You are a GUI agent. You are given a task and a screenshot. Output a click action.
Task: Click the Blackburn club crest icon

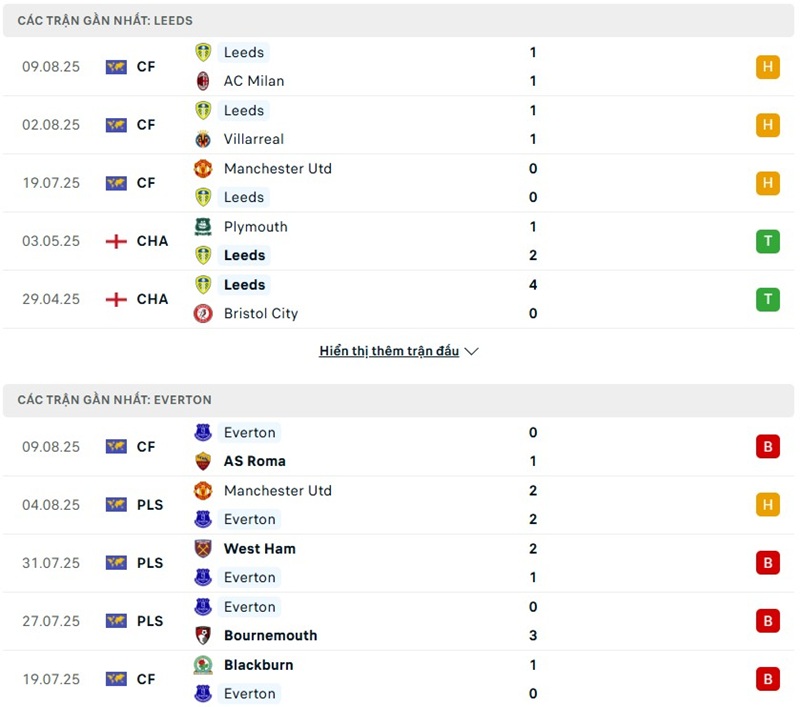pyautogui.click(x=203, y=665)
